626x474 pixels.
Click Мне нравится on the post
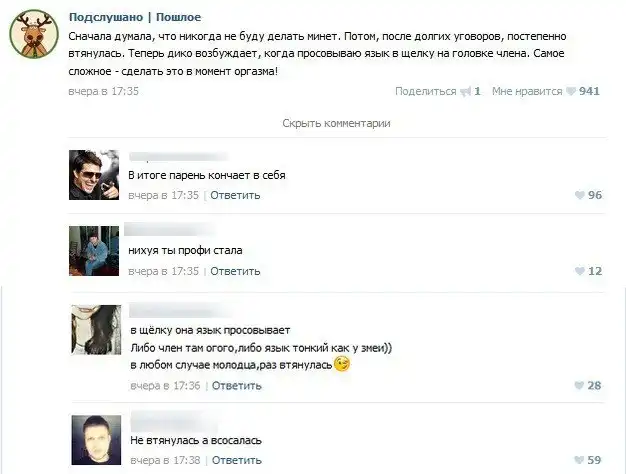click(527, 91)
